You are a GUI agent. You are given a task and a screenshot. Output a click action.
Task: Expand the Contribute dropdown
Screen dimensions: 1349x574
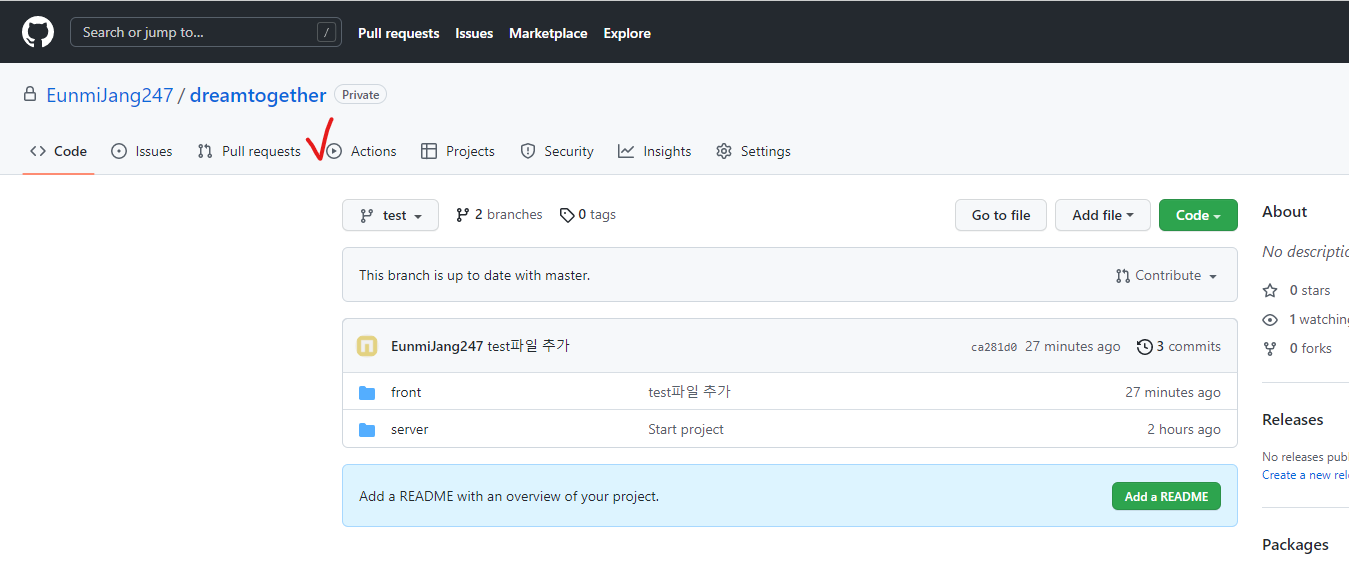point(1167,275)
